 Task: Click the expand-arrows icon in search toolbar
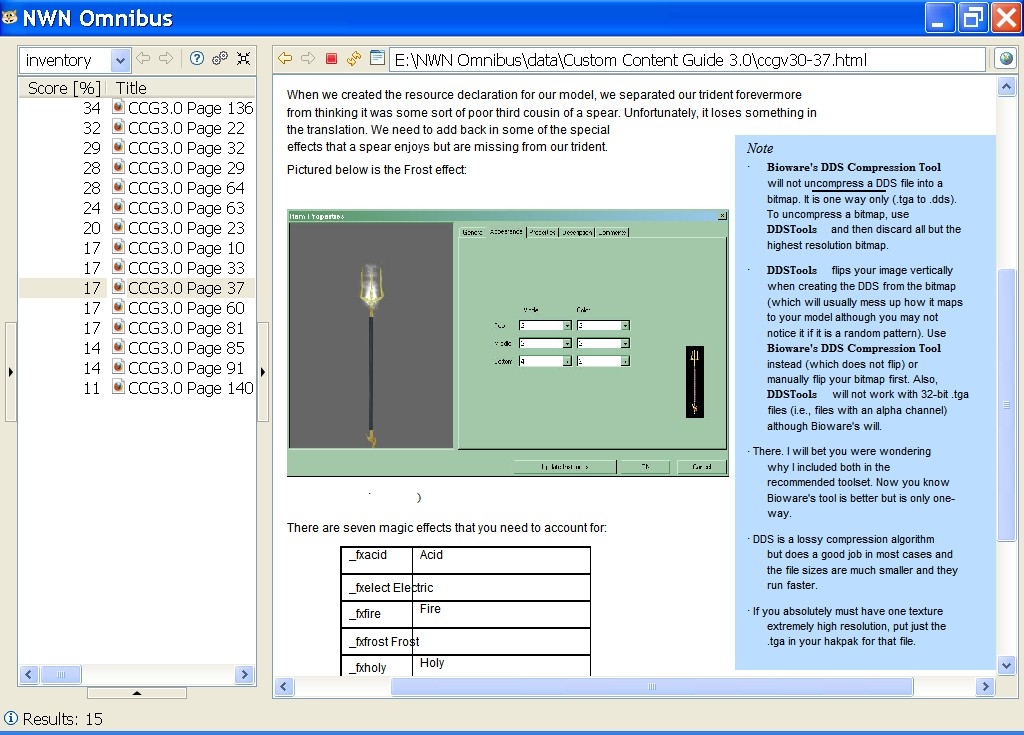(x=243, y=59)
